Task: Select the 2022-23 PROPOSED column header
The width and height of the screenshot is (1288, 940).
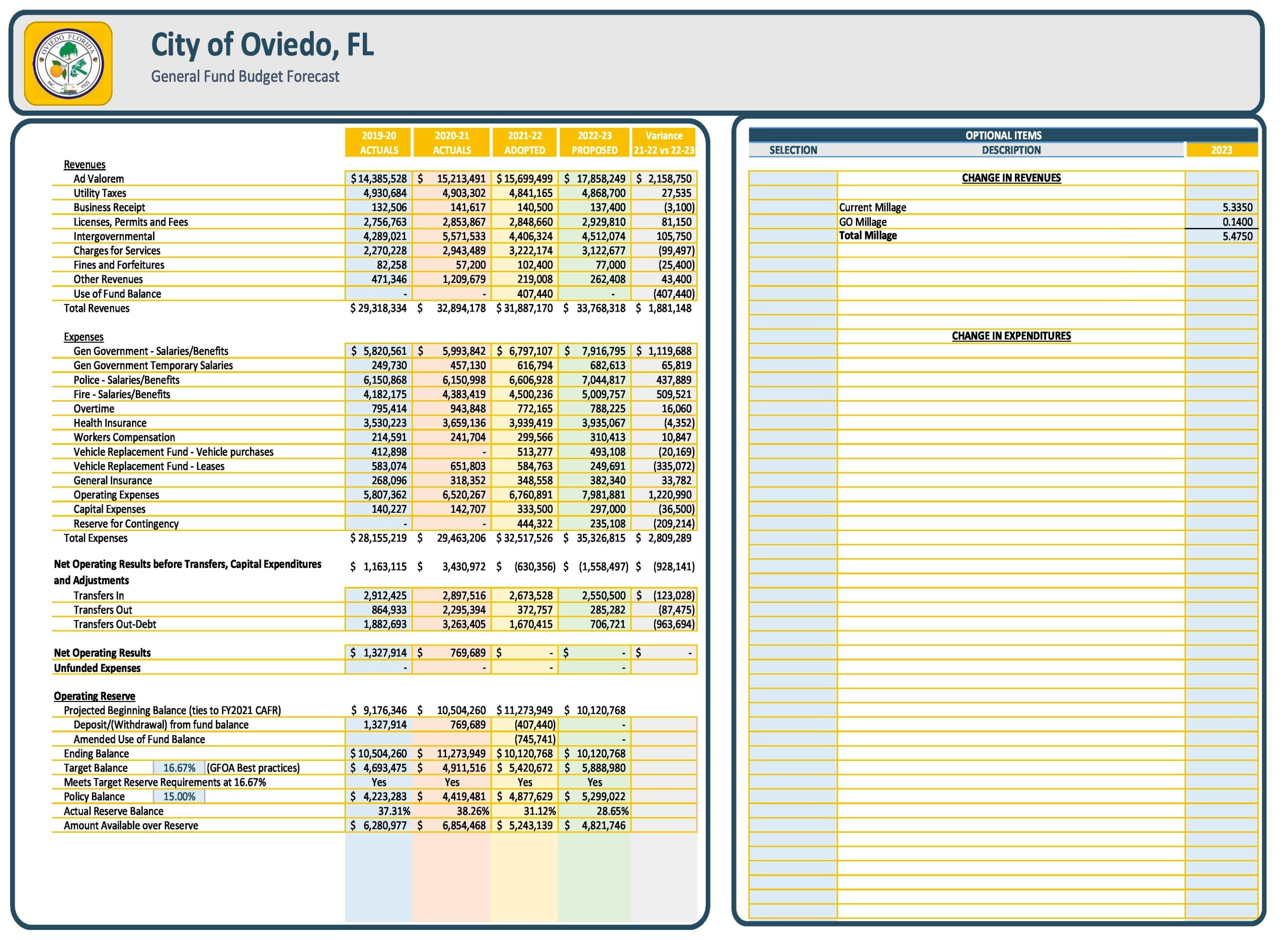Action: [x=595, y=142]
